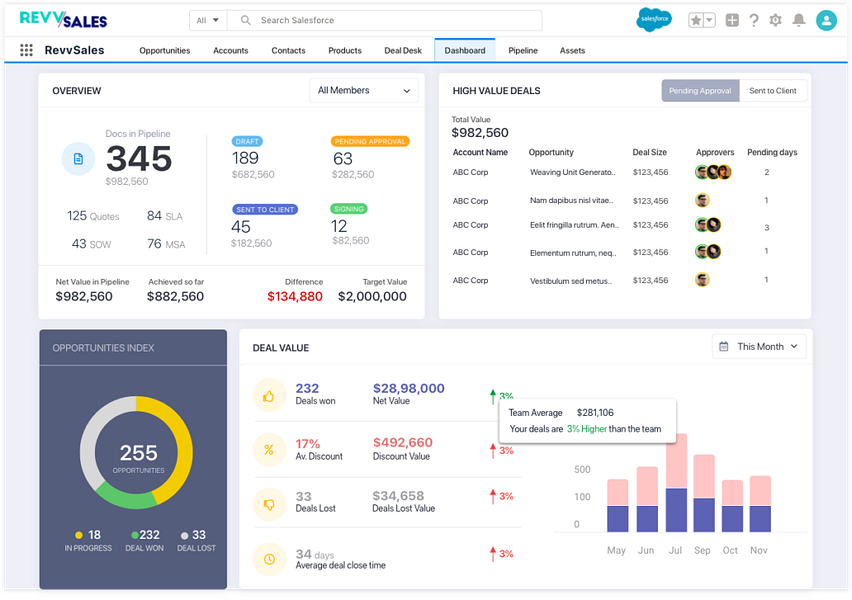Switch to Sent to Client view

coord(773,91)
